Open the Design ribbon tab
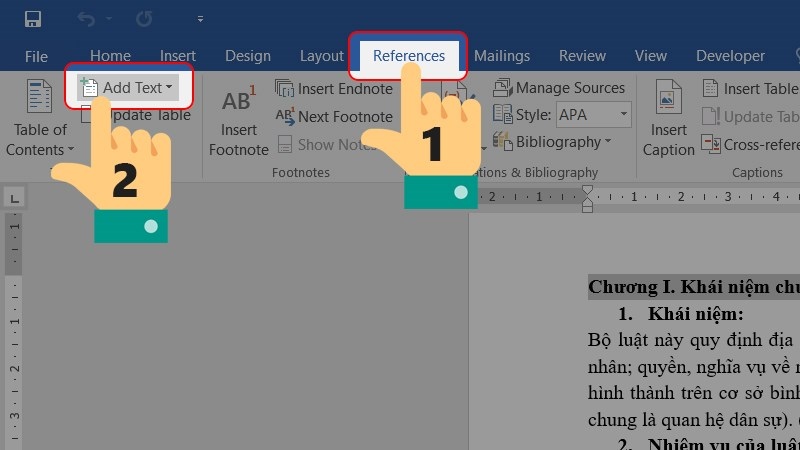 pos(248,56)
